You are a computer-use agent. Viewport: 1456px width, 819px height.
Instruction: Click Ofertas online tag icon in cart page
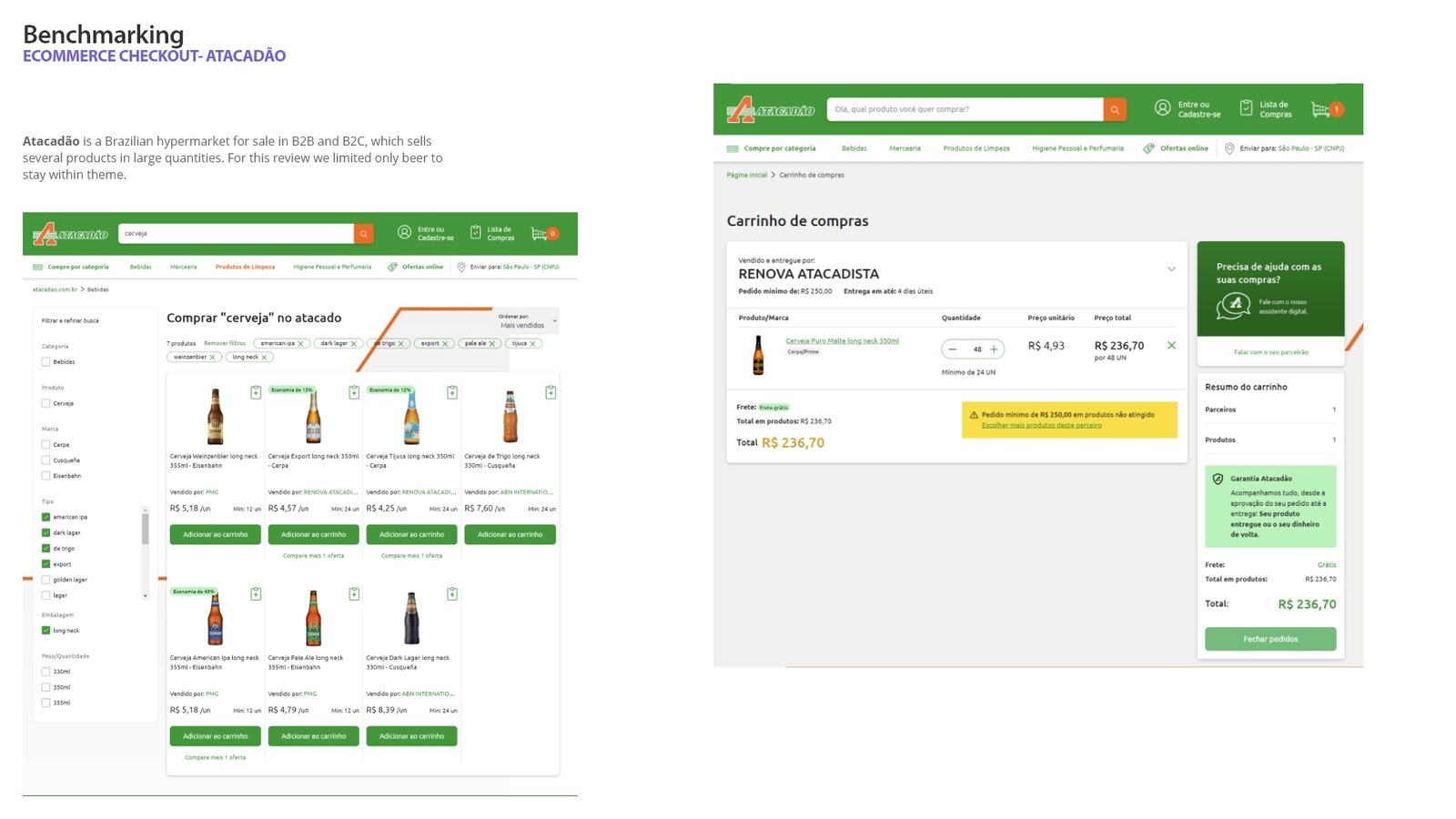(x=1148, y=148)
